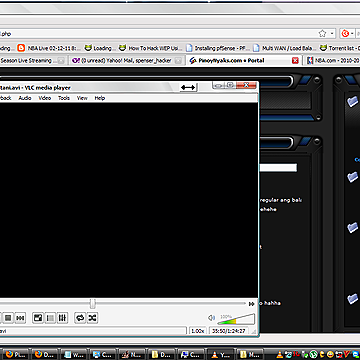Image resolution: width=360 pixels, height=360 pixels.
Task: Set volume on the VLC volume slider
Action: click(236, 319)
